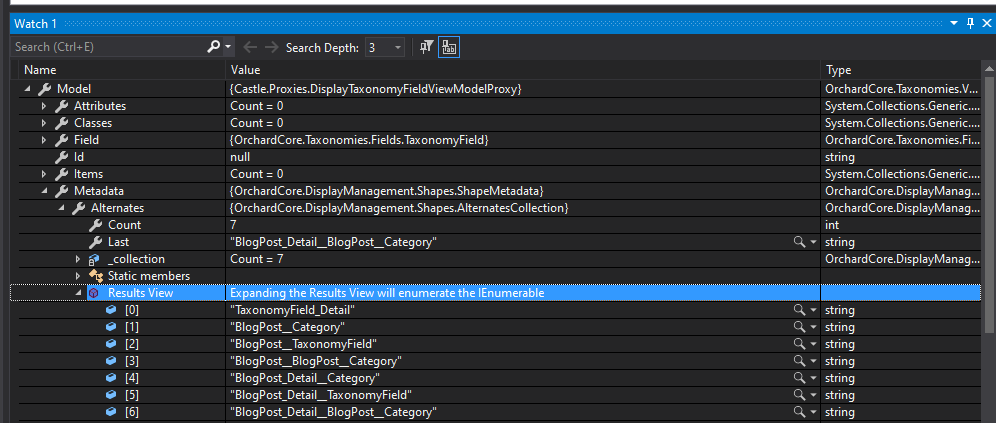Select the TaxonomyField value of the Field row
Viewport: 996px width, 423px height.
click(x=359, y=140)
